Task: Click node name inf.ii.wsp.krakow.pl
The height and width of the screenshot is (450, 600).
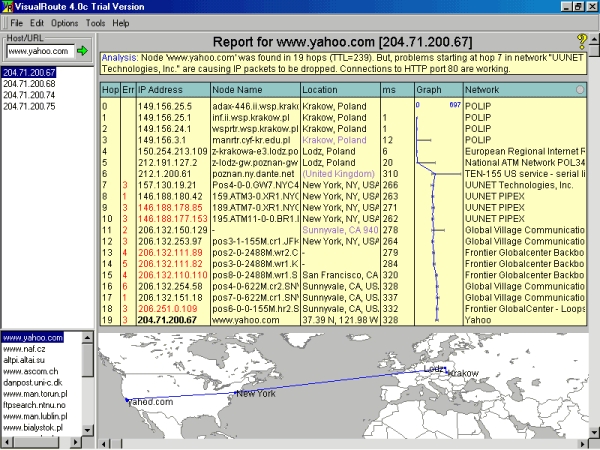Action: click(251, 117)
